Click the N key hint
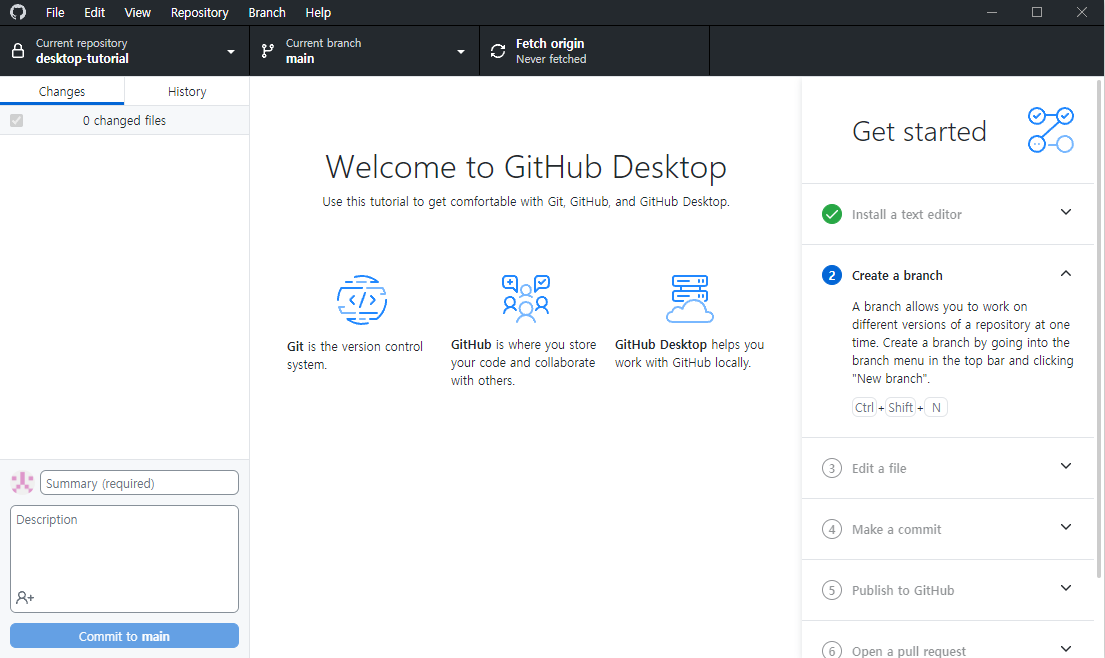The height and width of the screenshot is (658, 1105). (936, 407)
